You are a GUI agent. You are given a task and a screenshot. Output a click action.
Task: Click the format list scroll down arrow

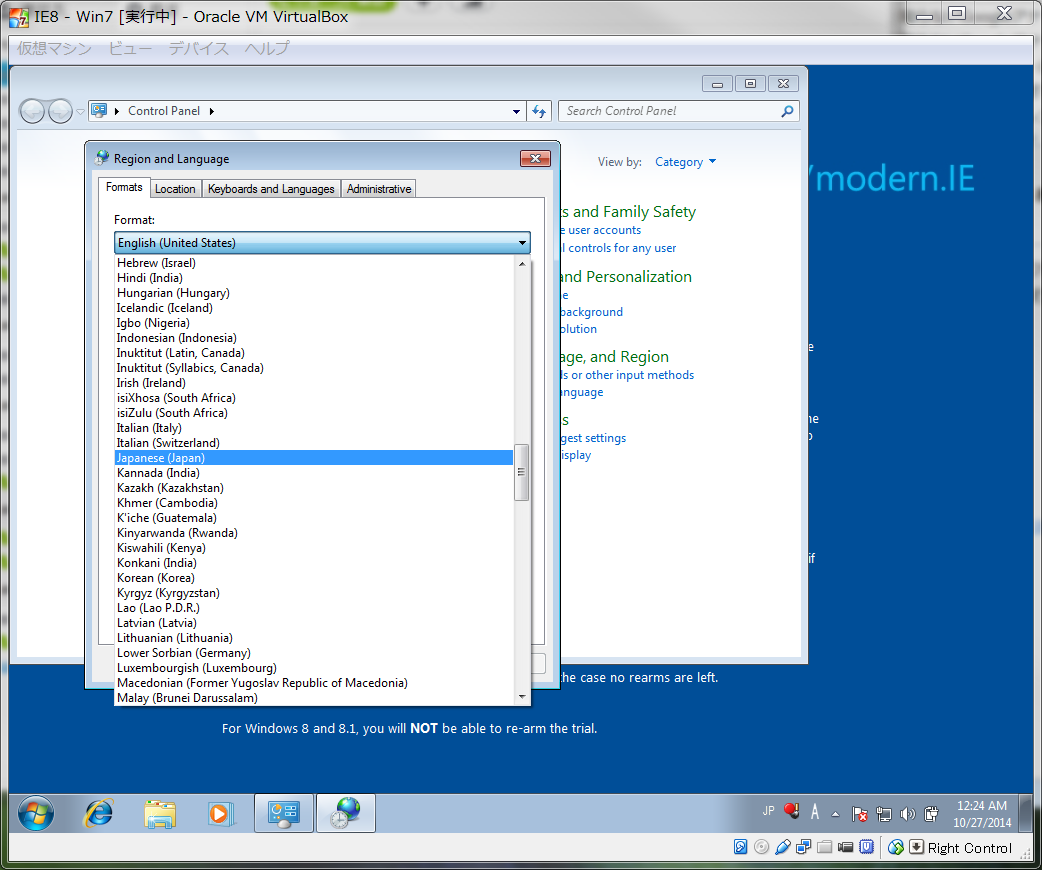point(522,697)
